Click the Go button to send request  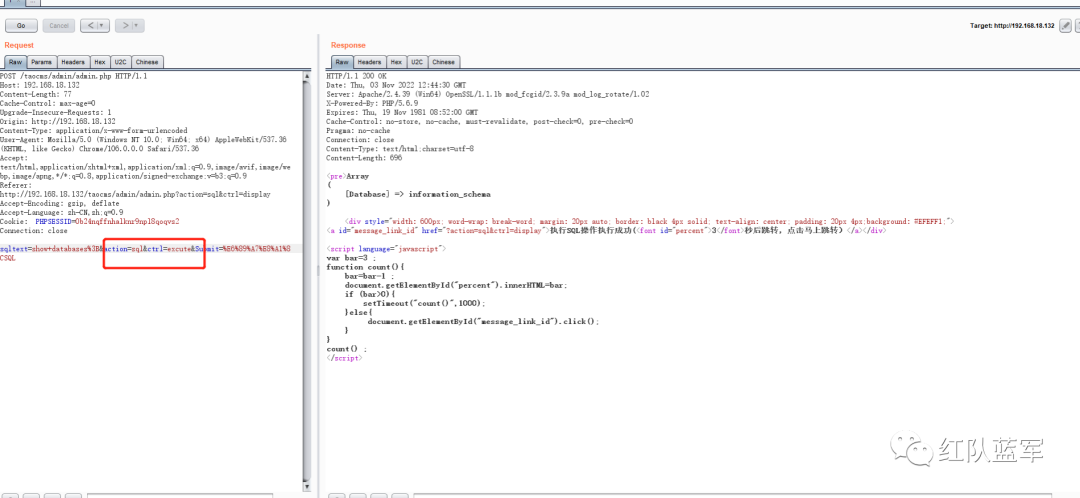point(21,25)
